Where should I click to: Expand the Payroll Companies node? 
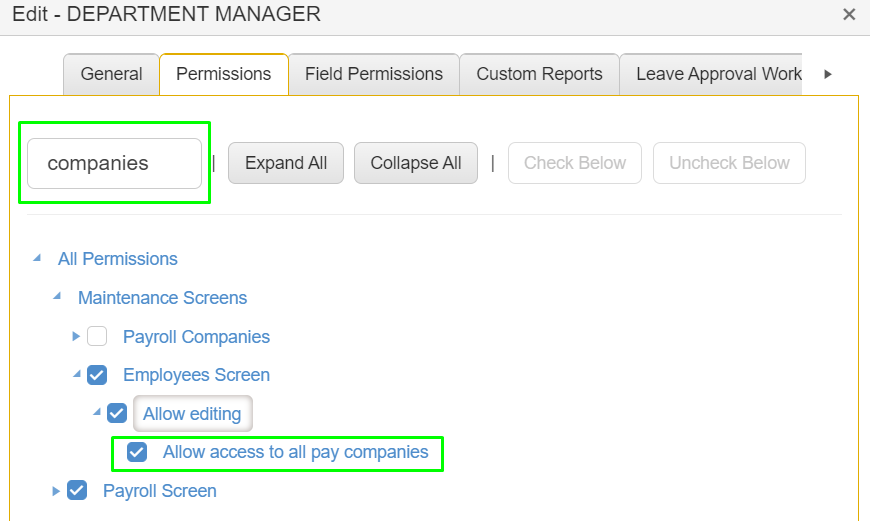click(77, 336)
